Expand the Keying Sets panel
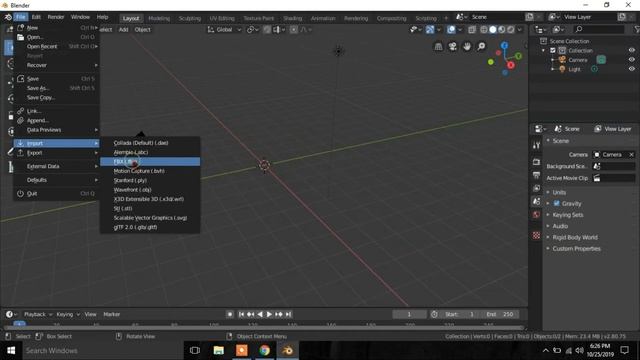The height and width of the screenshot is (360, 640). coord(568,215)
